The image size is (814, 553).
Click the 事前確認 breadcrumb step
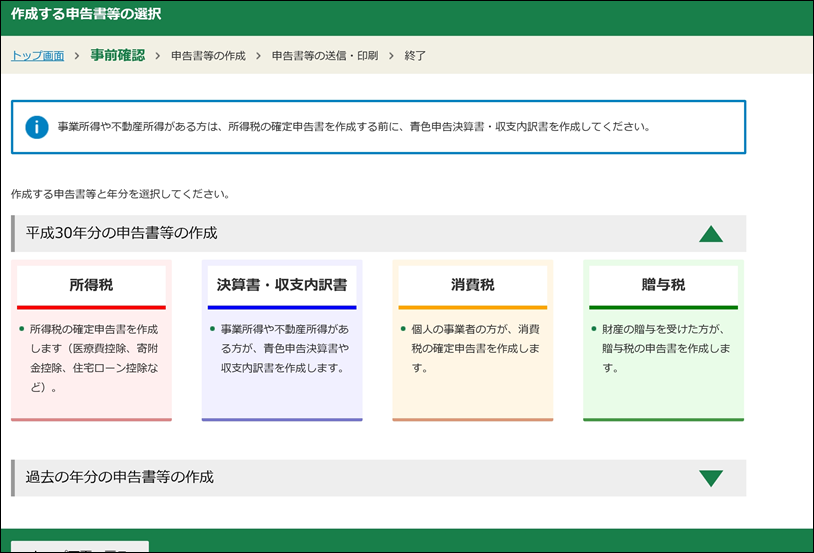[117, 55]
